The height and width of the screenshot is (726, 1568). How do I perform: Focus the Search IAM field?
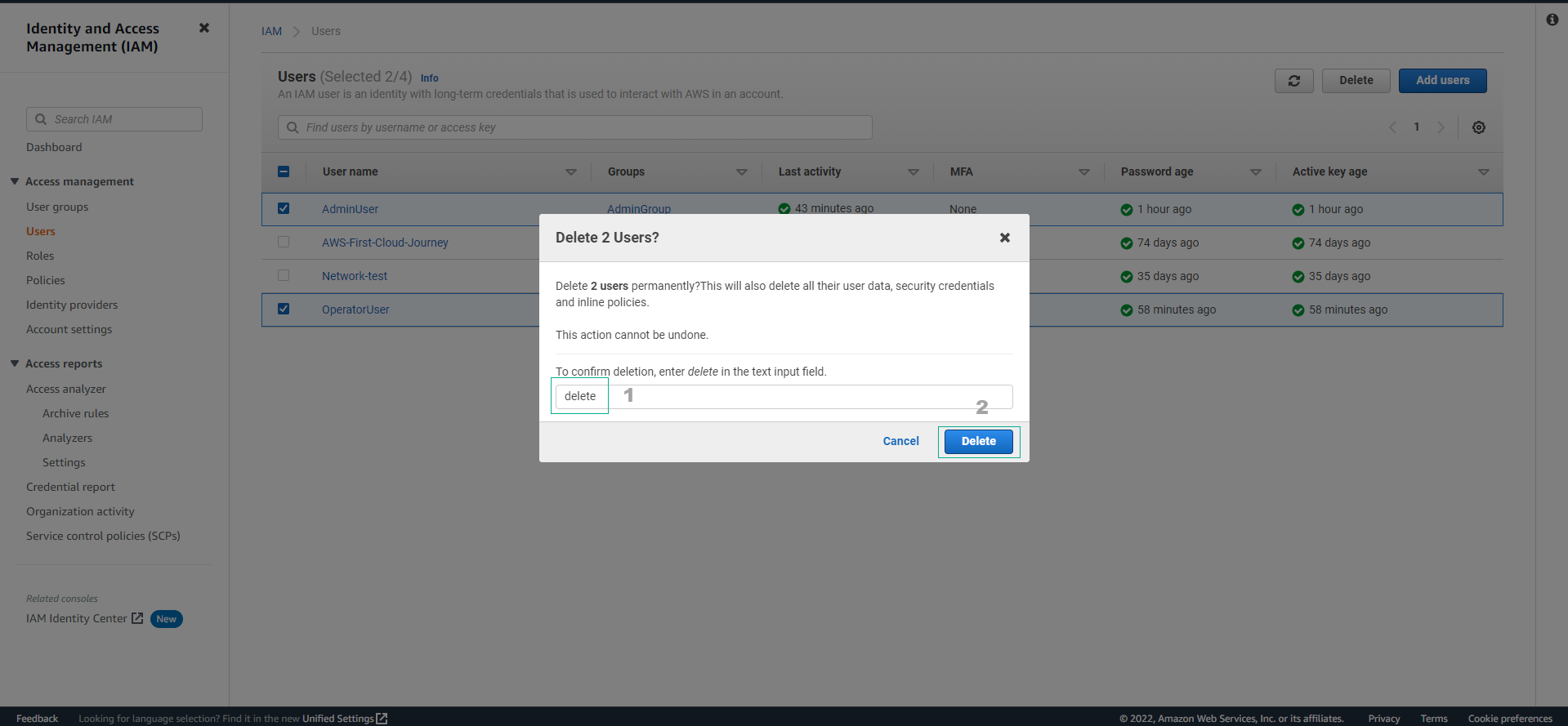tap(114, 119)
